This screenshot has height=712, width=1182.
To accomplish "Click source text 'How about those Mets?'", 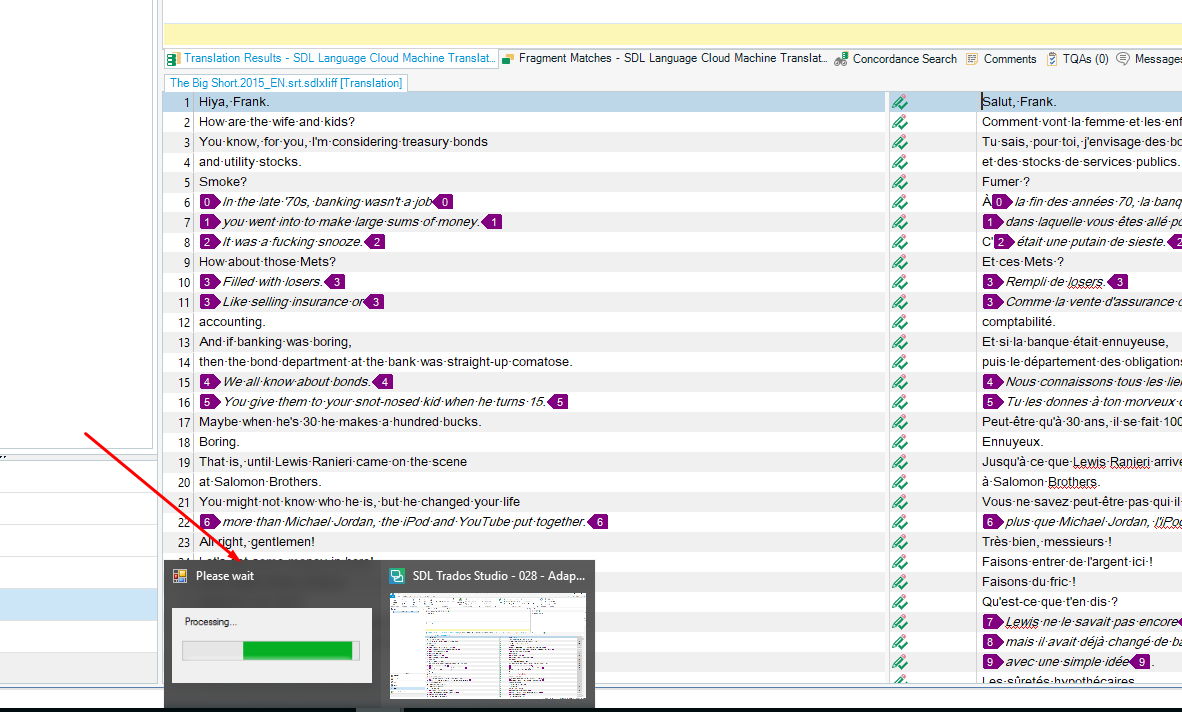I will pyautogui.click(x=268, y=262).
